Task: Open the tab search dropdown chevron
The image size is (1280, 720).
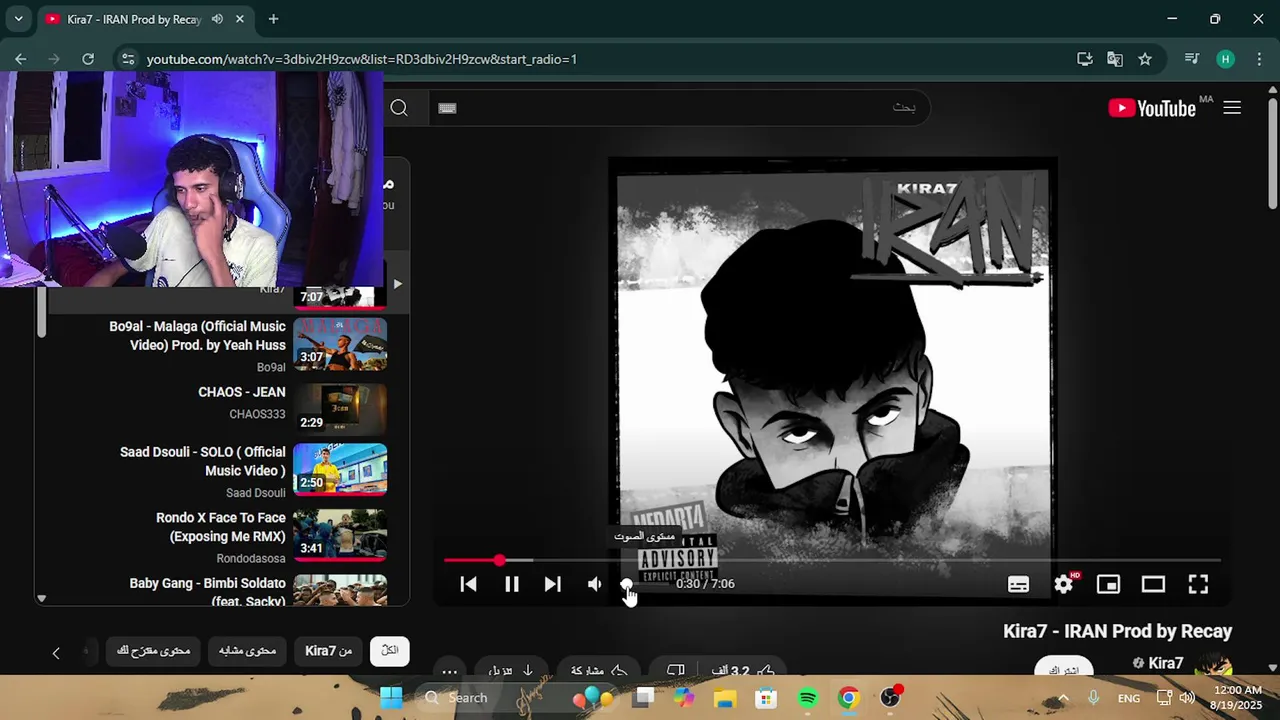Action: (18, 19)
